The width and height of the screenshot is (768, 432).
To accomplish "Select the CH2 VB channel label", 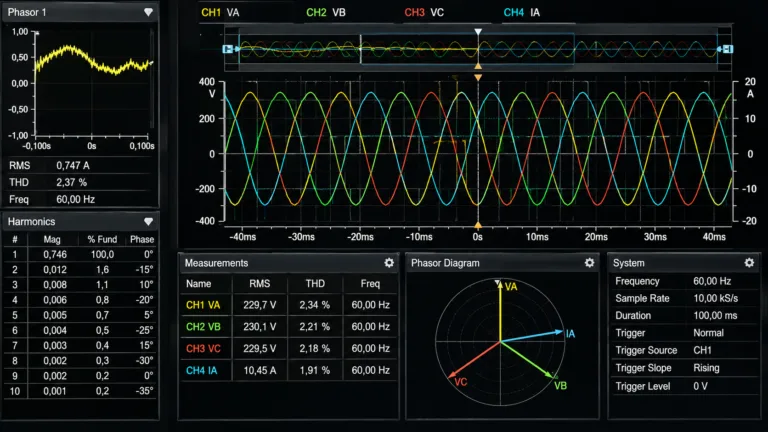I will pos(326,12).
